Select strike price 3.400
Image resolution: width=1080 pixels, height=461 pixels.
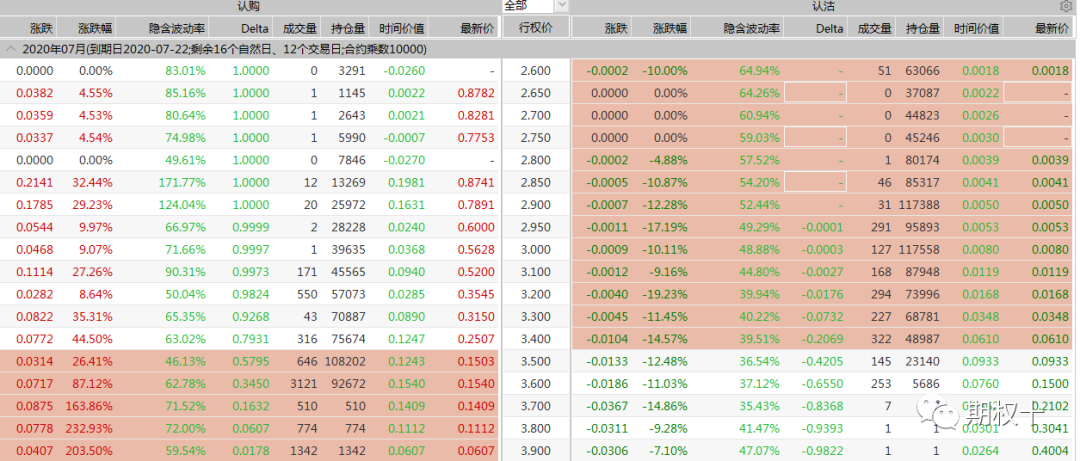pyautogui.click(x=536, y=339)
